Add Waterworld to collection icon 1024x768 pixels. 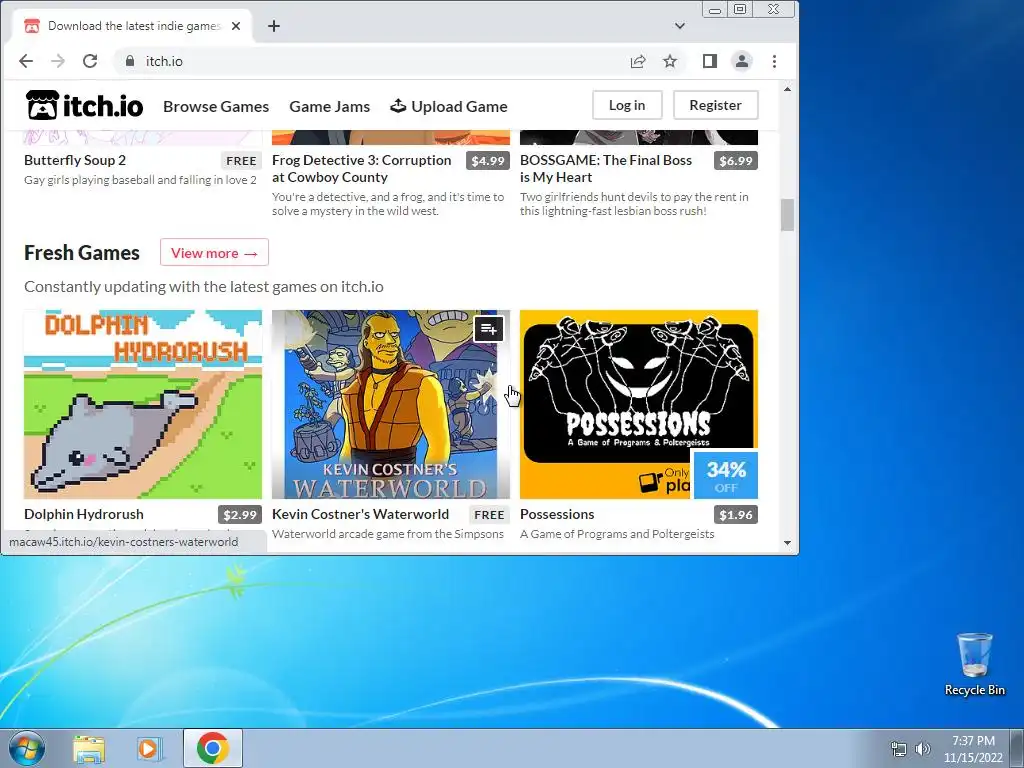(x=488, y=329)
